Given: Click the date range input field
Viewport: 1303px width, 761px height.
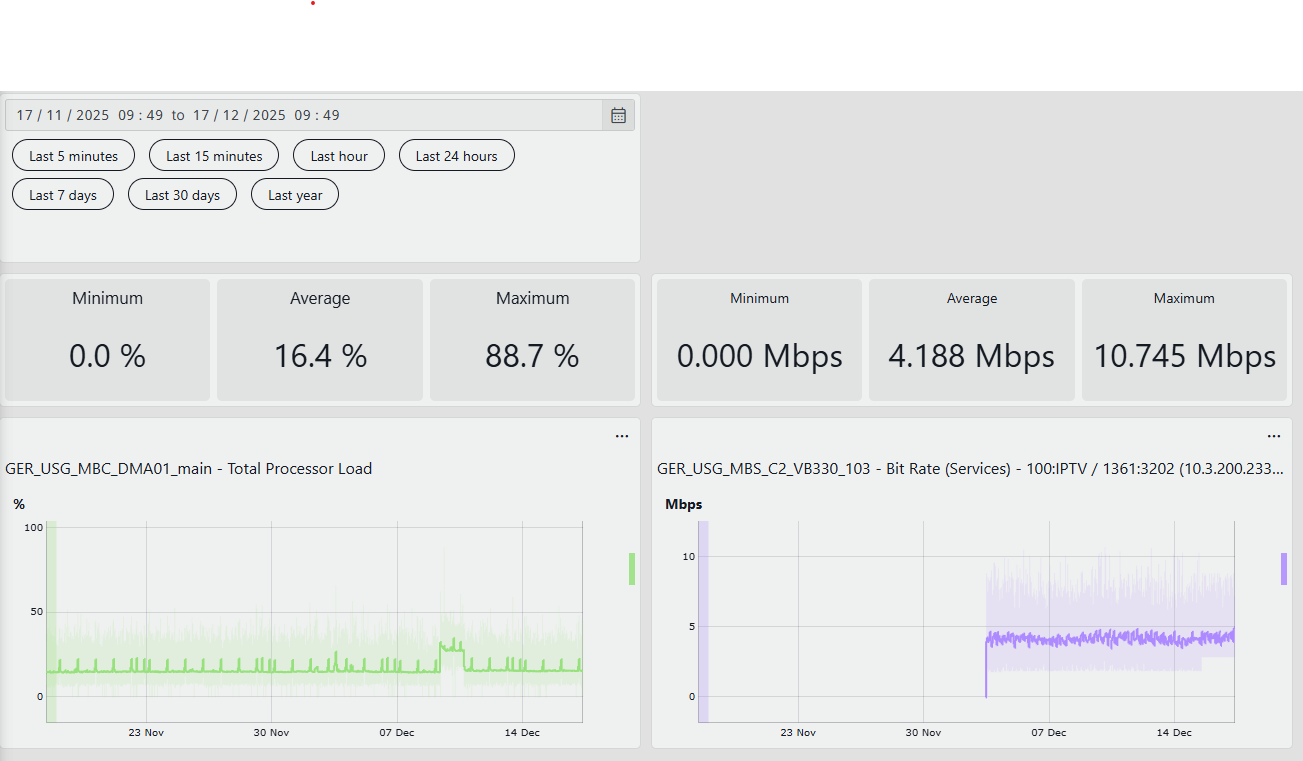Looking at the screenshot, I should [300, 115].
